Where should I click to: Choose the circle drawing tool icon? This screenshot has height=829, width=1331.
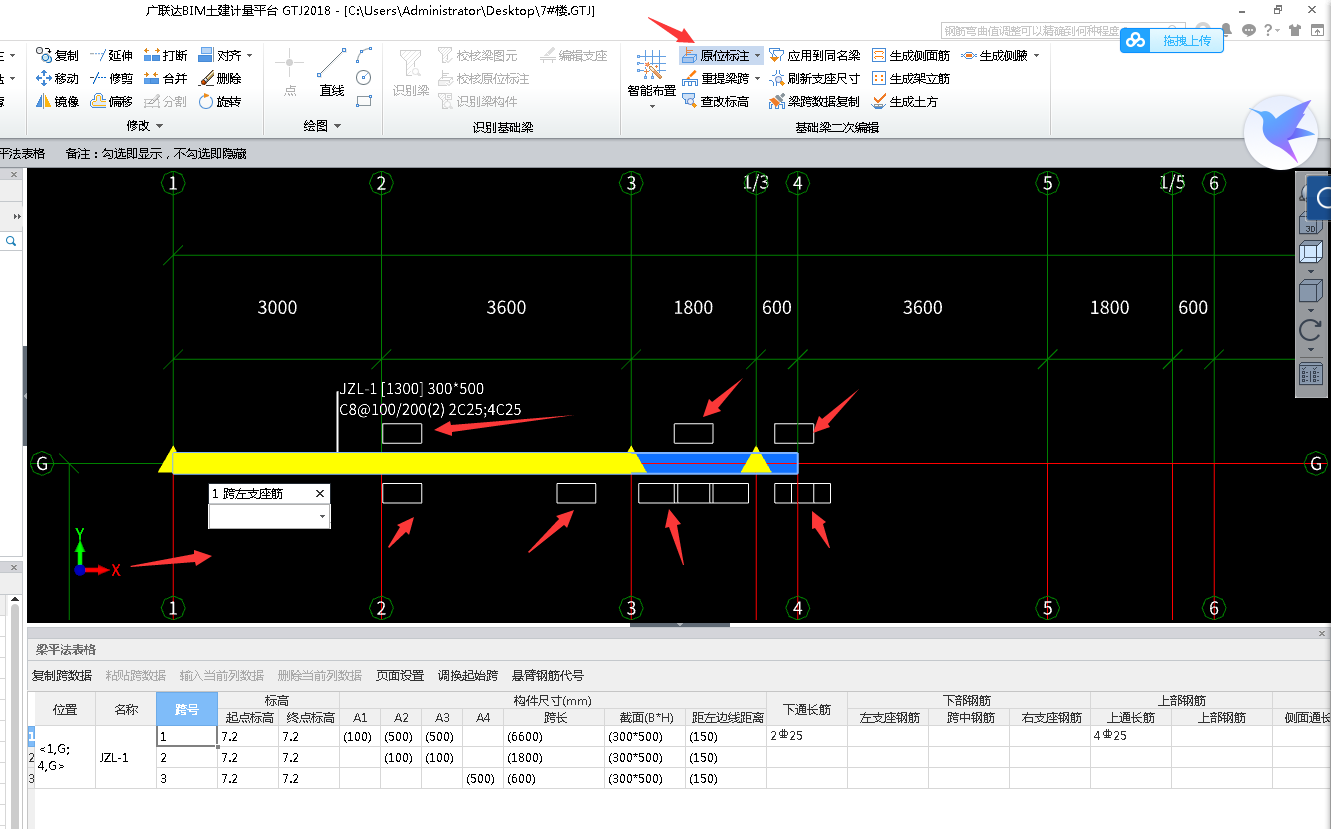click(x=364, y=77)
